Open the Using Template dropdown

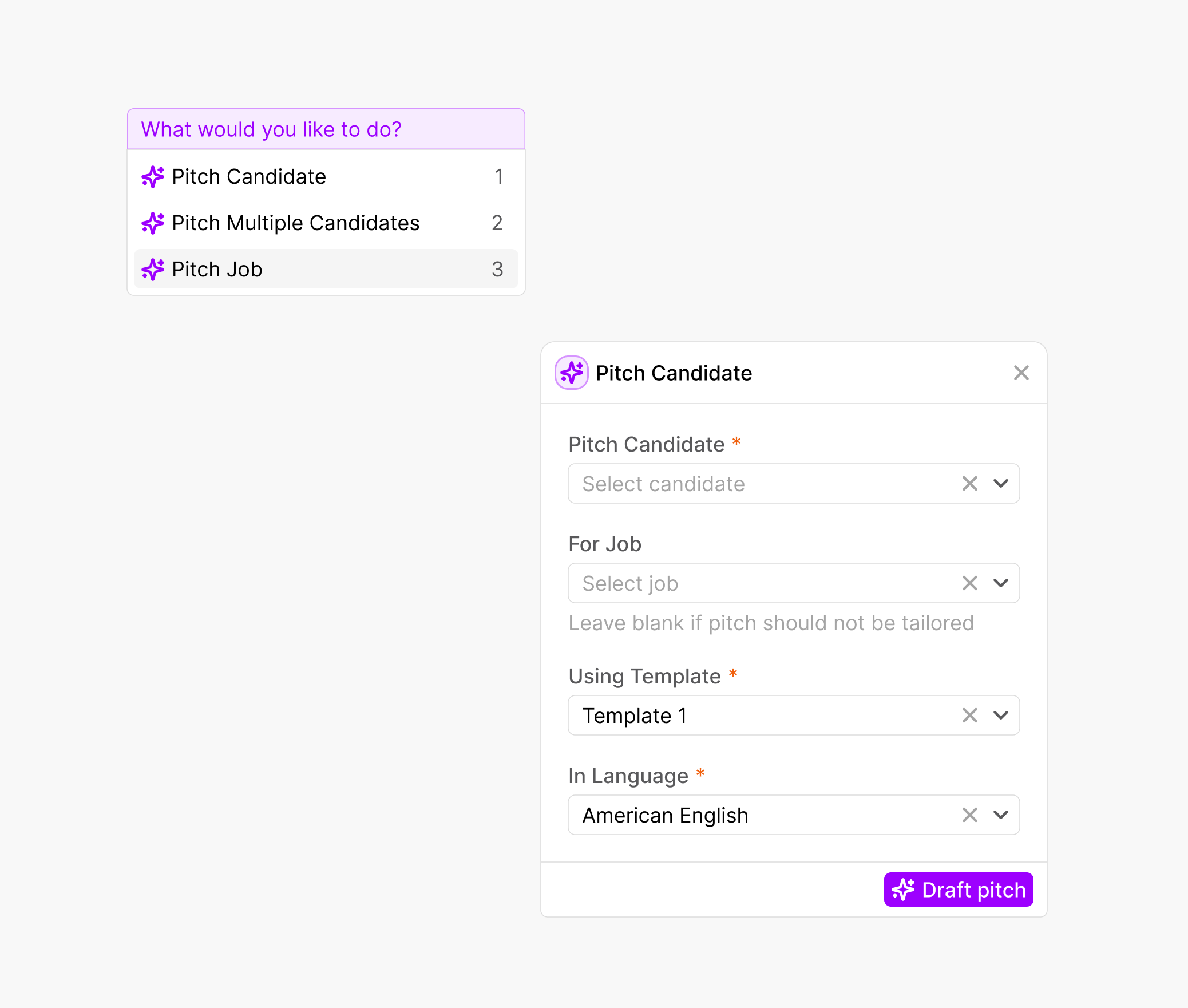1001,715
